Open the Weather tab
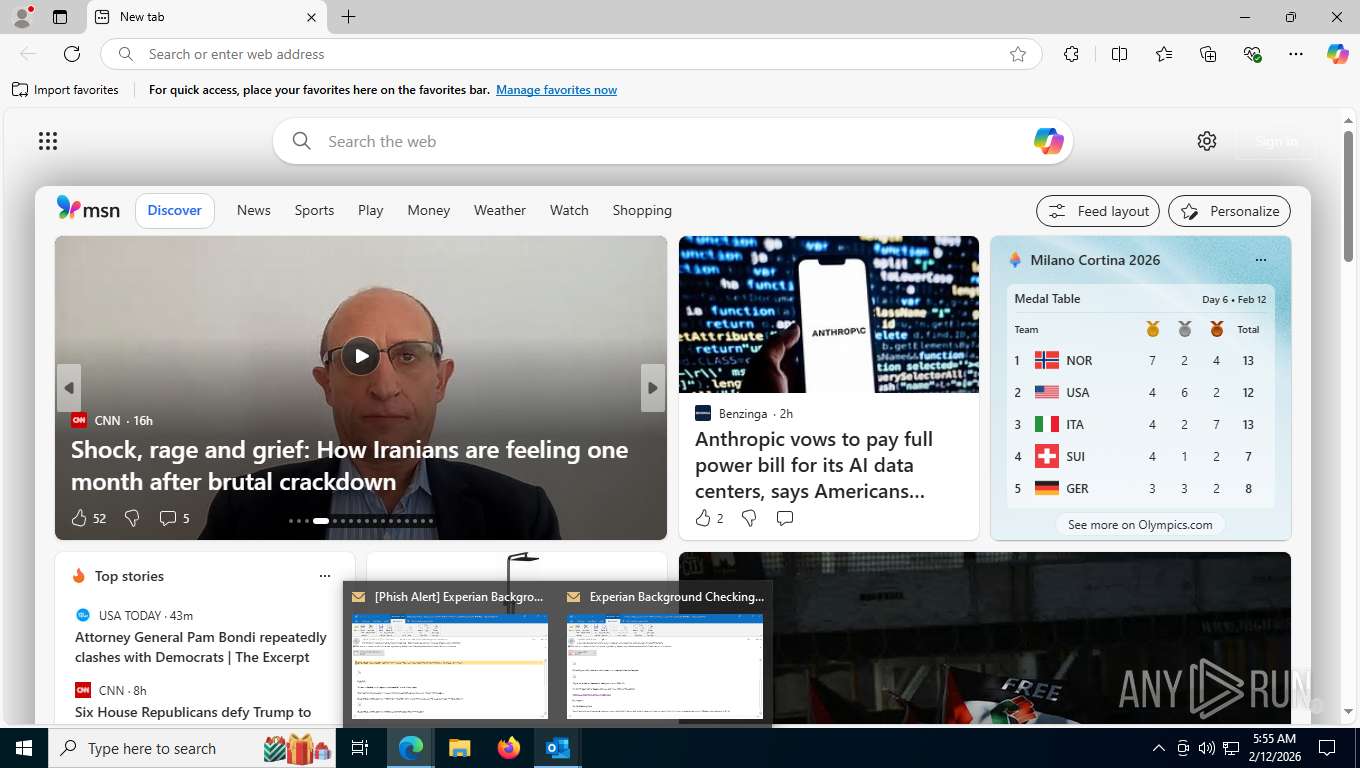 (500, 210)
